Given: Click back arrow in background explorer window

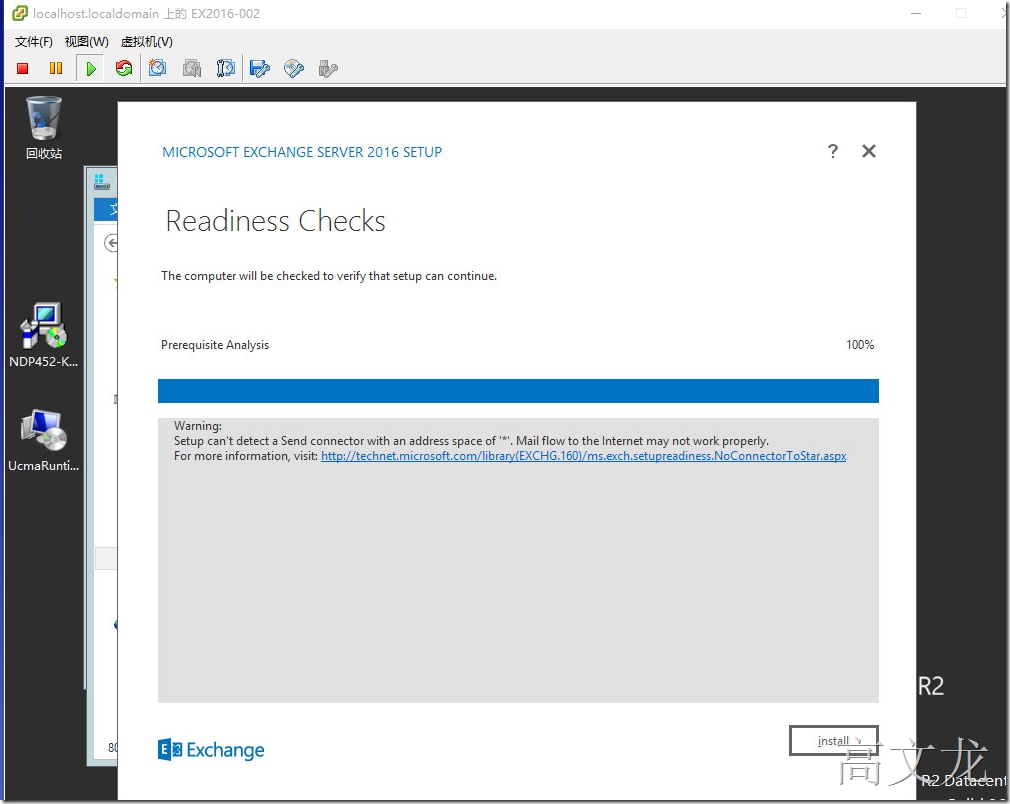Looking at the screenshot, I should (x=111, y=243).
